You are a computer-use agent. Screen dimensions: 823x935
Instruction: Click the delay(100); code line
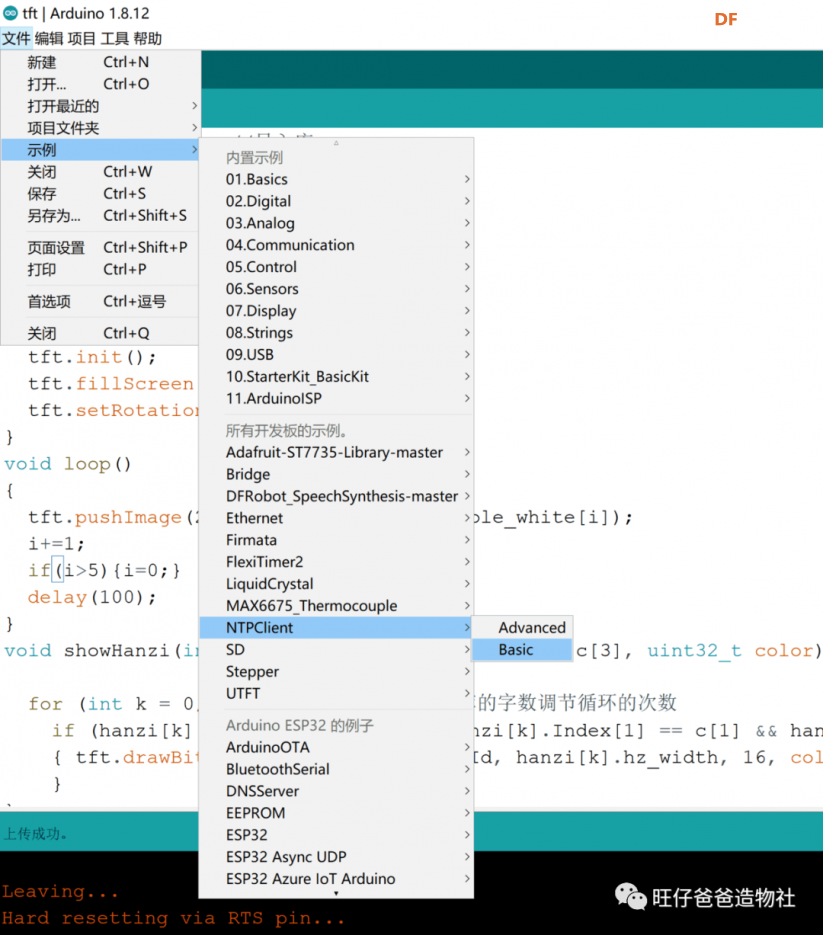click(92, 597)
